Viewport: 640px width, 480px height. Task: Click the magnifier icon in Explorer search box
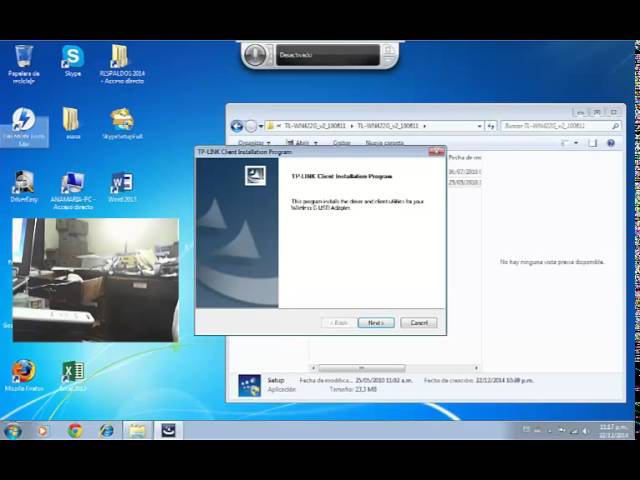[x=615, y=126]
